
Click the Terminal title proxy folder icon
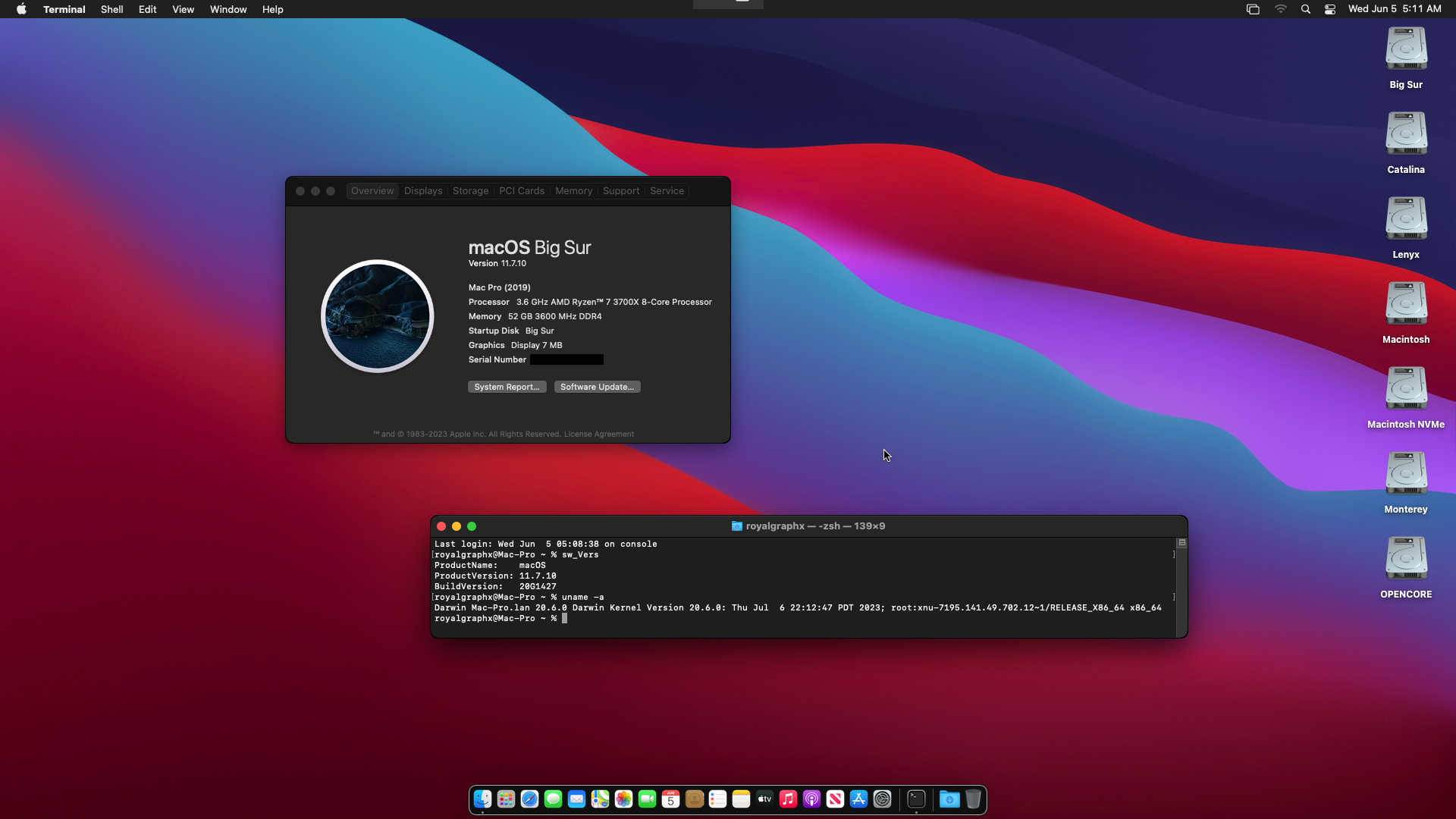coord(736,526)
